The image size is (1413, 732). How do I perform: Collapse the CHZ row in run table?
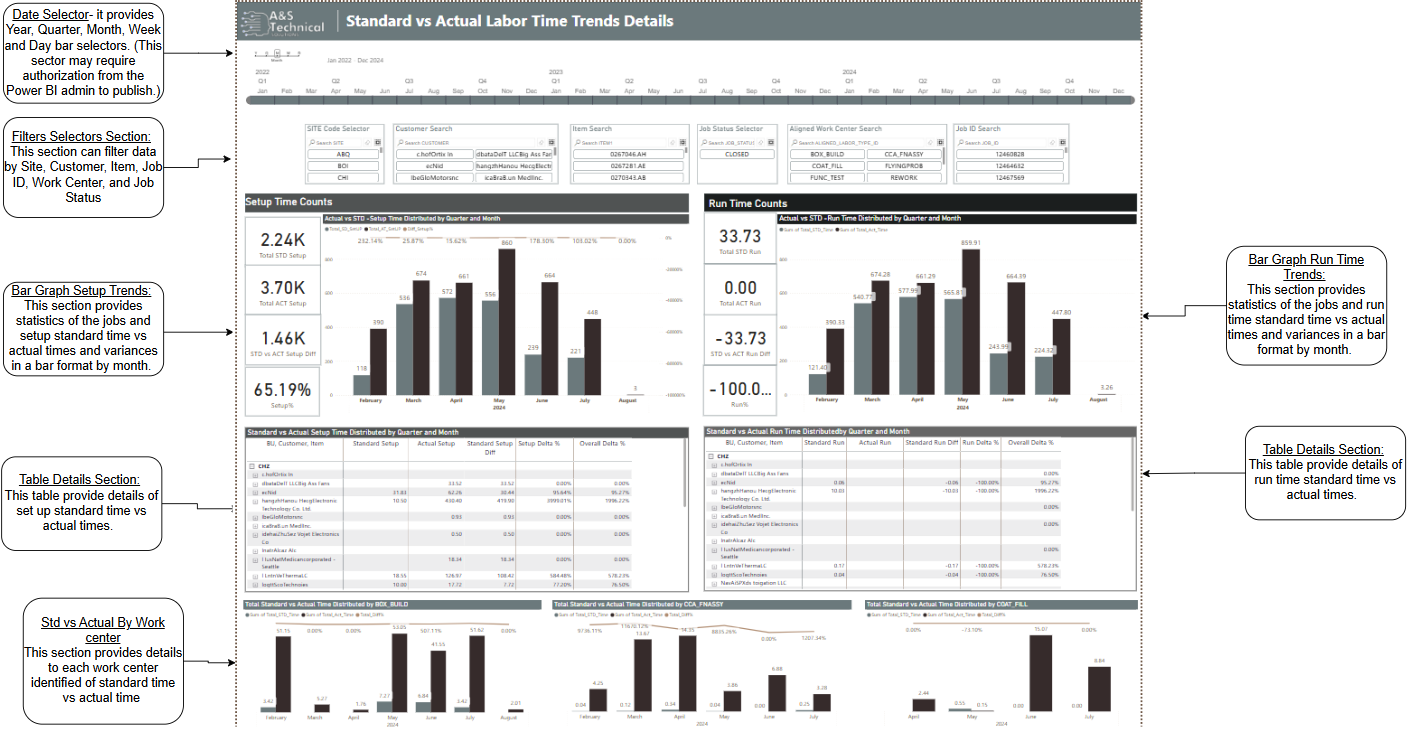(x=711, y=455)
